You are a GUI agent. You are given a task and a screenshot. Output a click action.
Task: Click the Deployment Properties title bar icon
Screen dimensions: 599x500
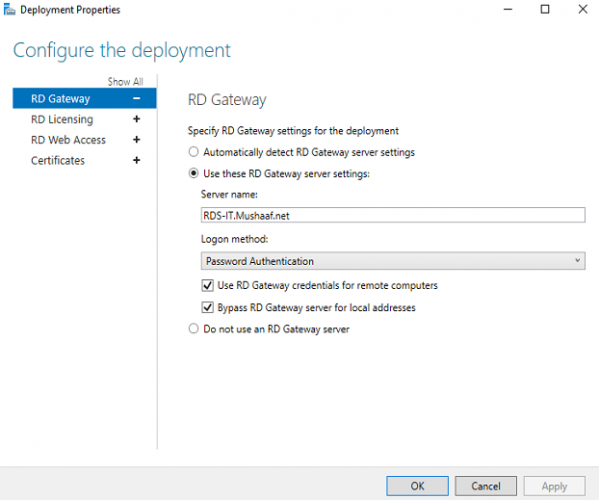(x=9, y=10)
